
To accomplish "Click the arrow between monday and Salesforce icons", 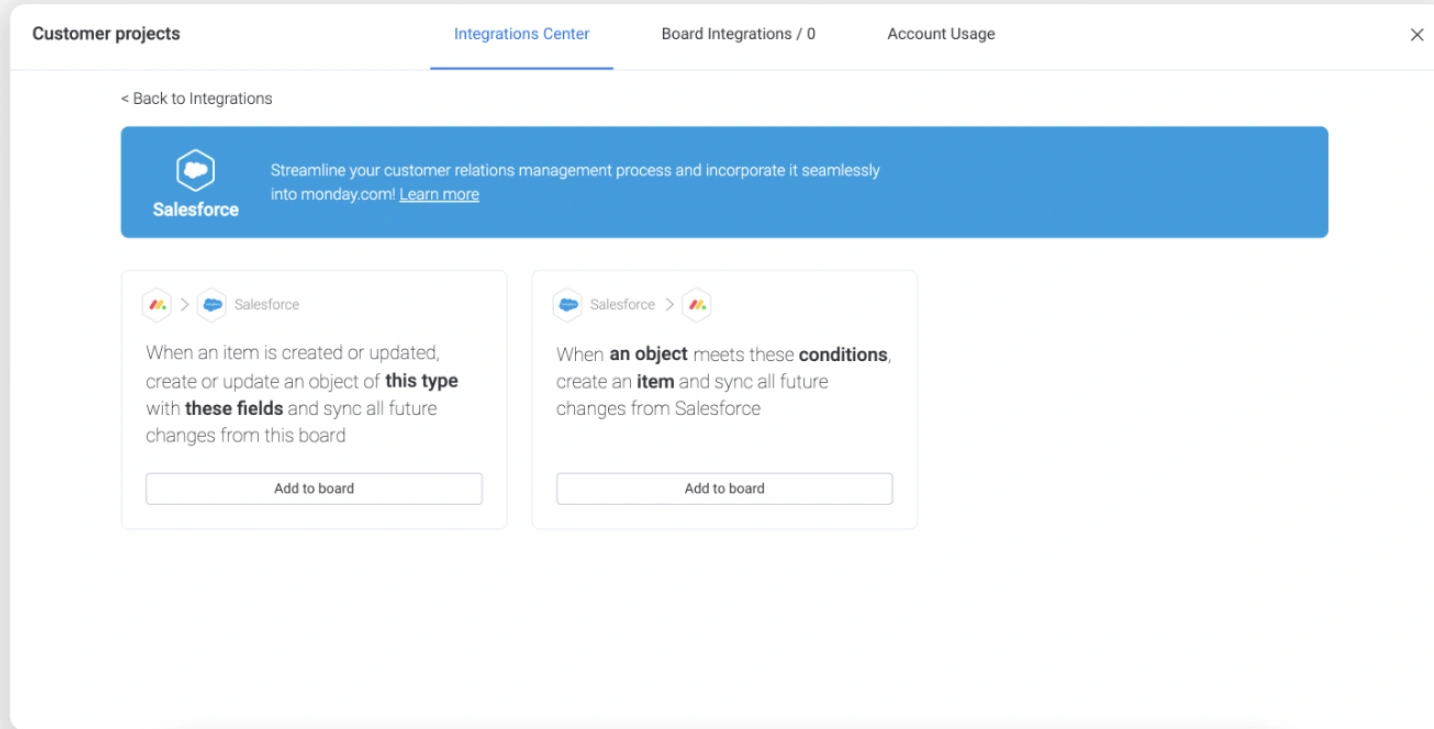I will click(184, 305).
